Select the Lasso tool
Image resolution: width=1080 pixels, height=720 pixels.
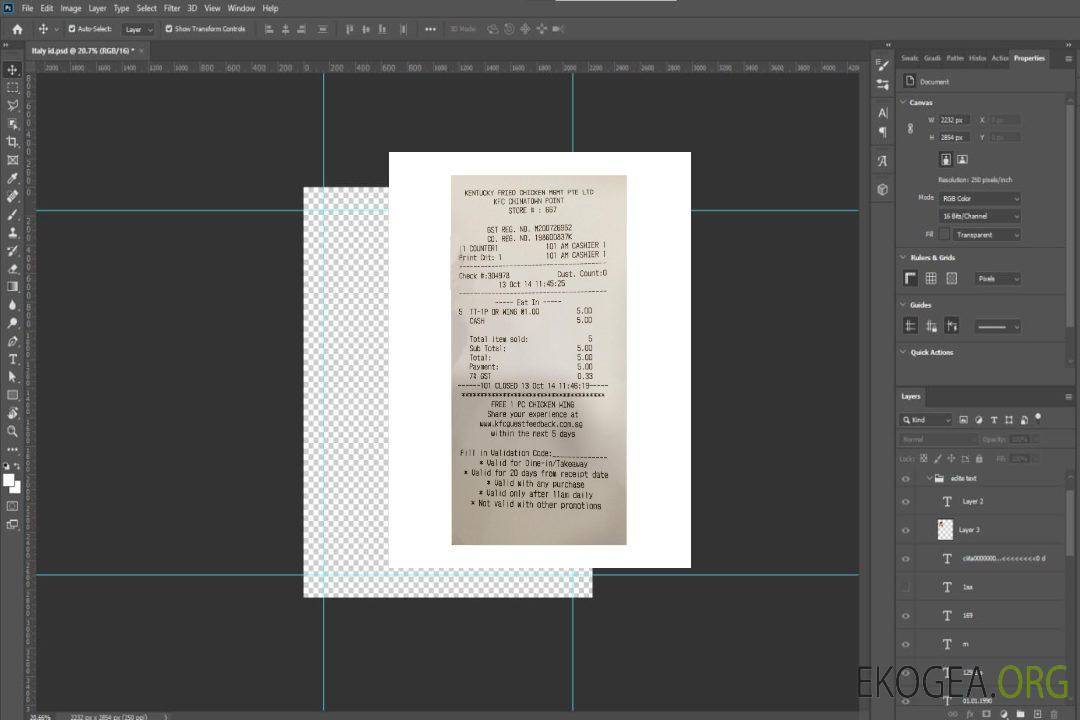12,105
